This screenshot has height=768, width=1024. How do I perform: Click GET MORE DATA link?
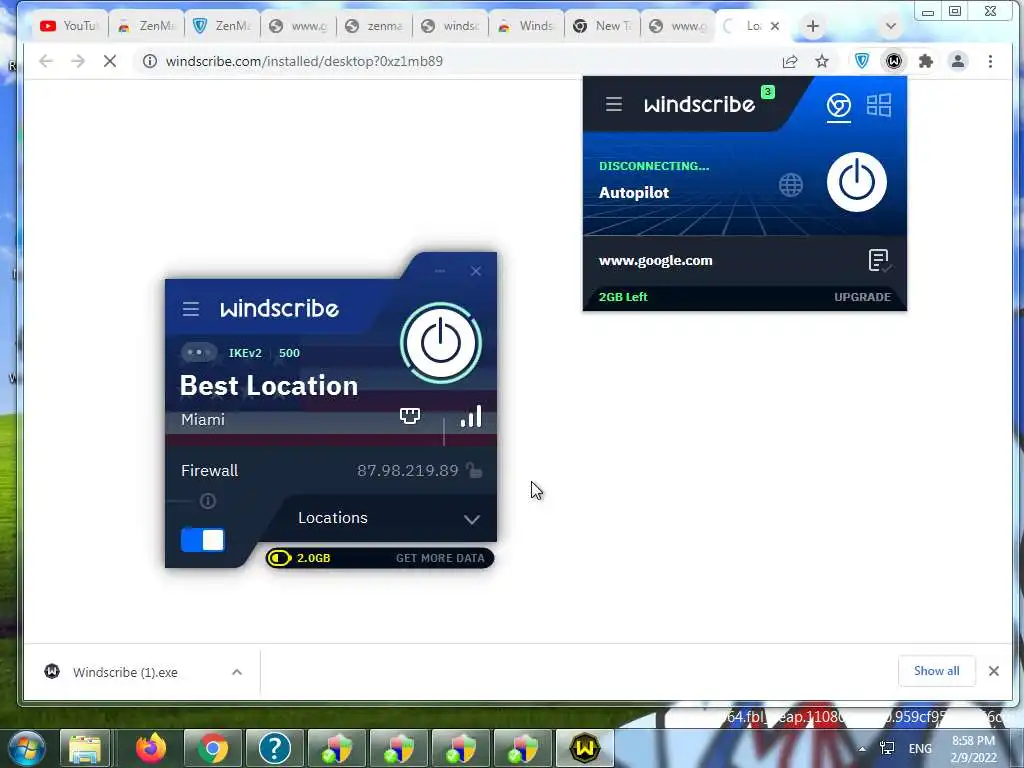click(x=440, y=558)
